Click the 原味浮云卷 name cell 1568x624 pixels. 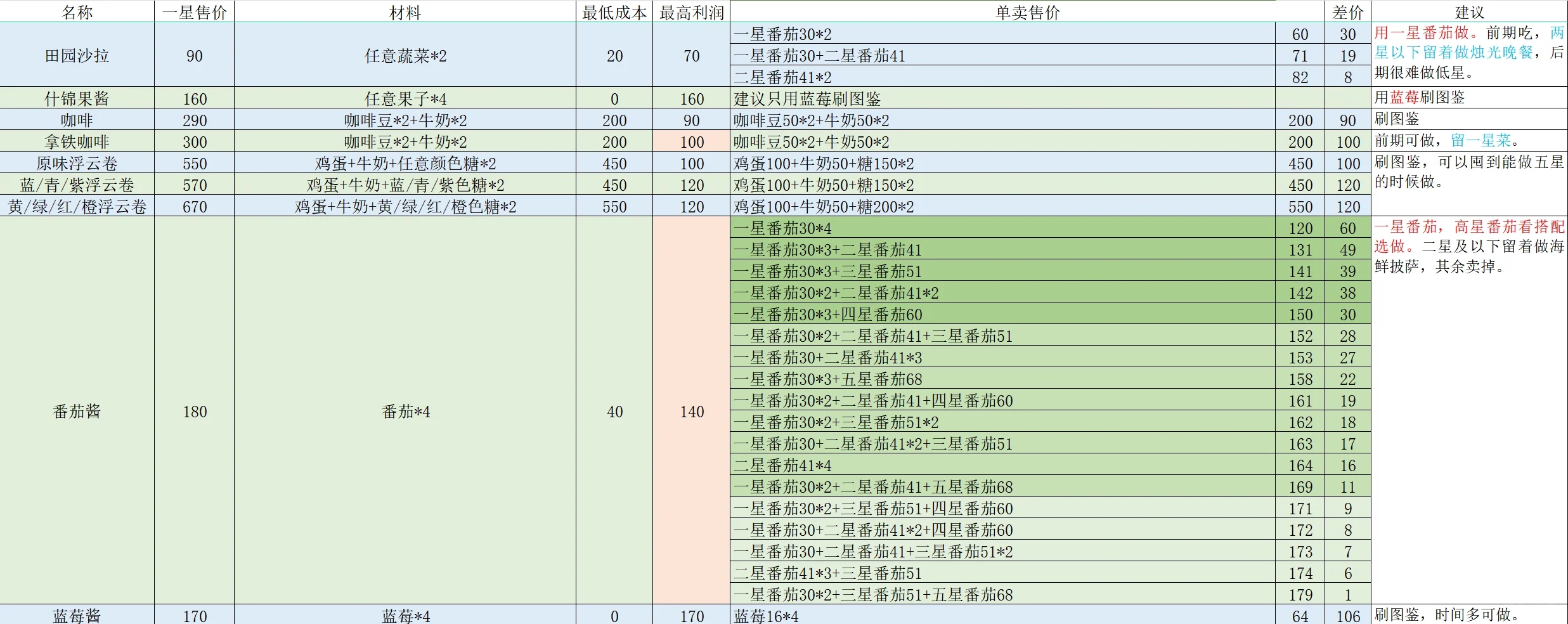pos(77,163)
